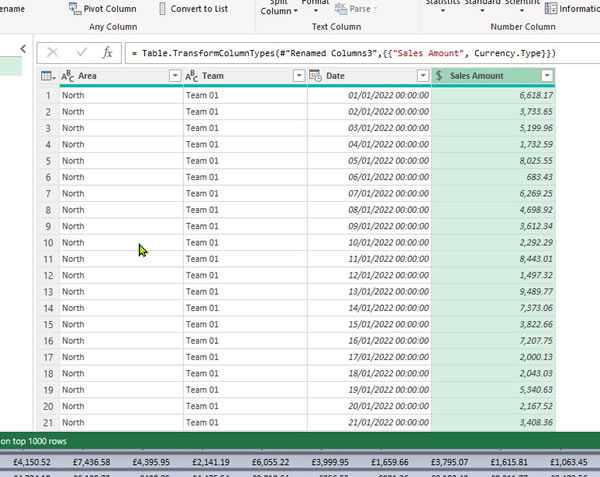Collapse the left queries pane chevron
Image resolution: width=600 pixels, height=477 pixels.
pos(23,49)
